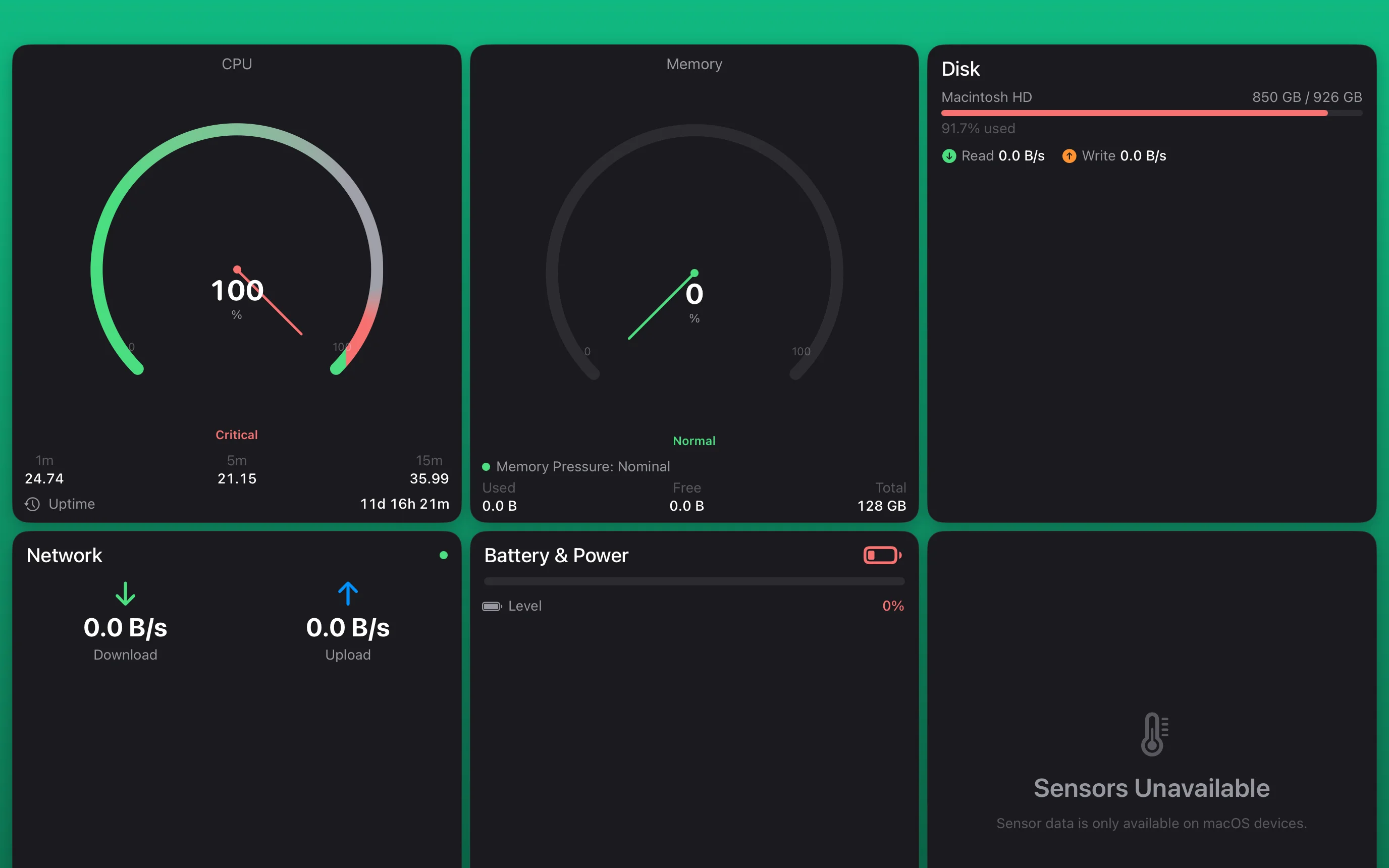Click the Download speed 0.0 B/s
The image size is (1389, 868).
(125, 627)
